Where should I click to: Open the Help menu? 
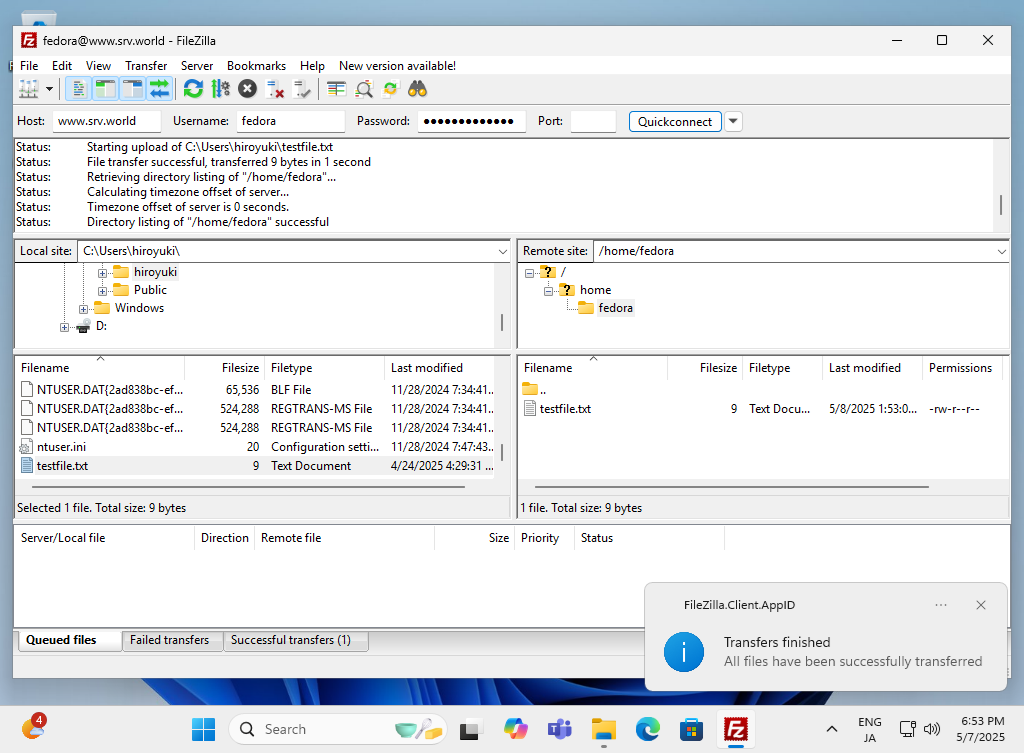pyautogui.click(x=312, y=66)
